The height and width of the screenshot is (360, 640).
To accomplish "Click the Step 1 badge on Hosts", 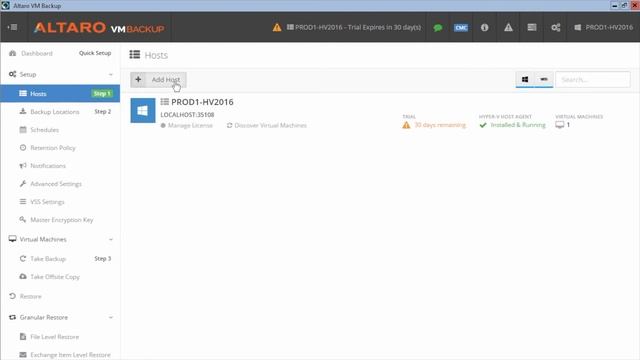I will coord(102,93).
